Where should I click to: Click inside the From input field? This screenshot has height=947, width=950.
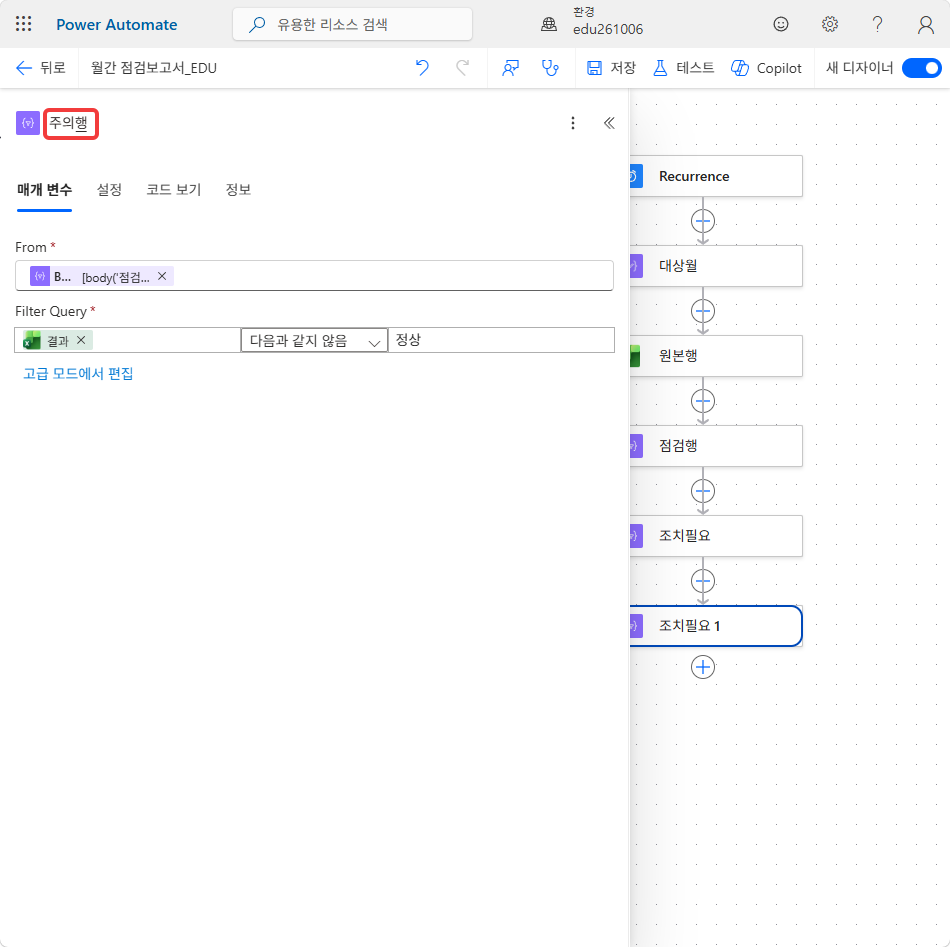pyautogui.click(x=314, y=276)
